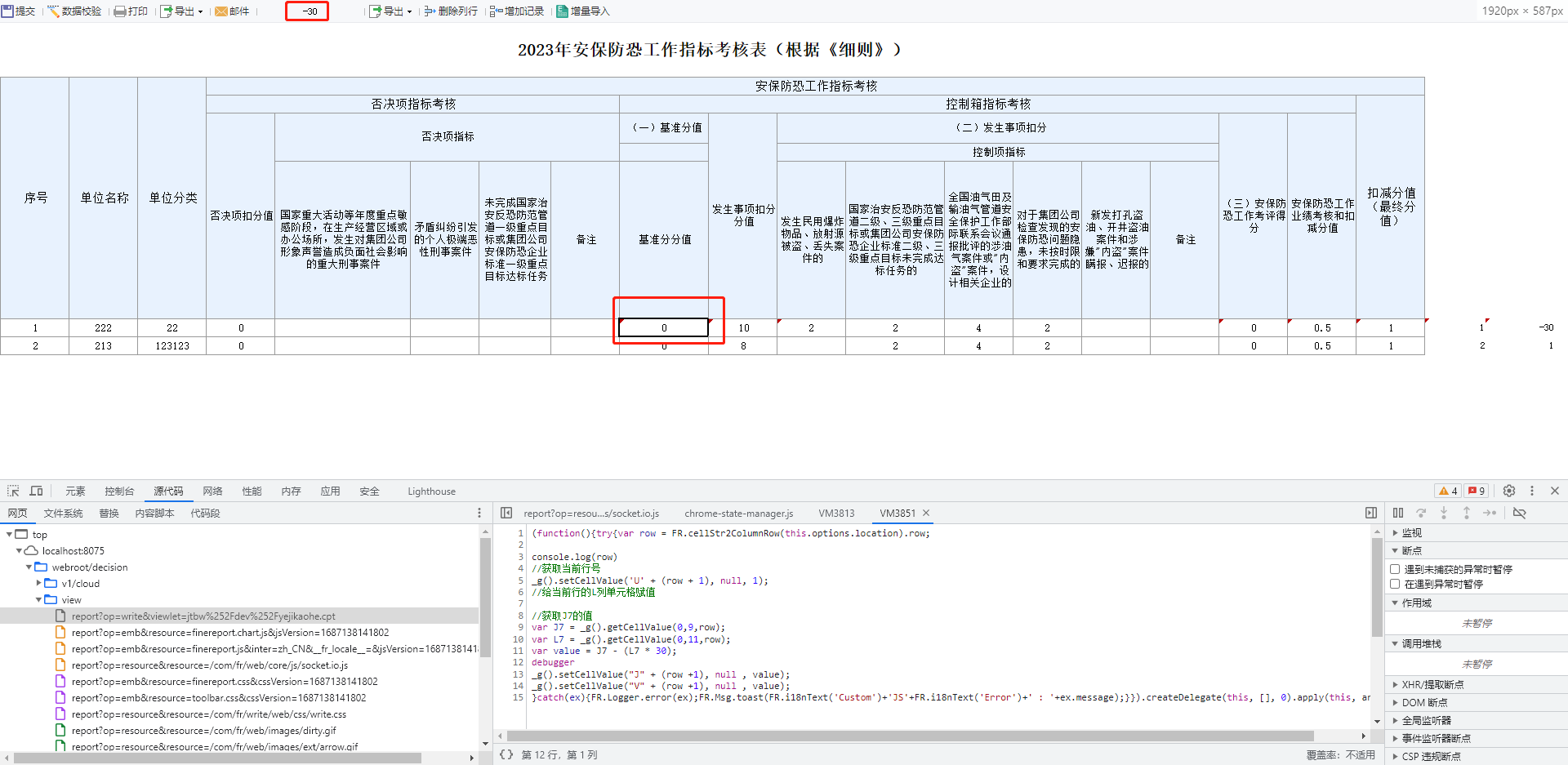Switch to 替换 overrides tab
The height and width of the screenshot is (765, 1568).
point(109,513)
